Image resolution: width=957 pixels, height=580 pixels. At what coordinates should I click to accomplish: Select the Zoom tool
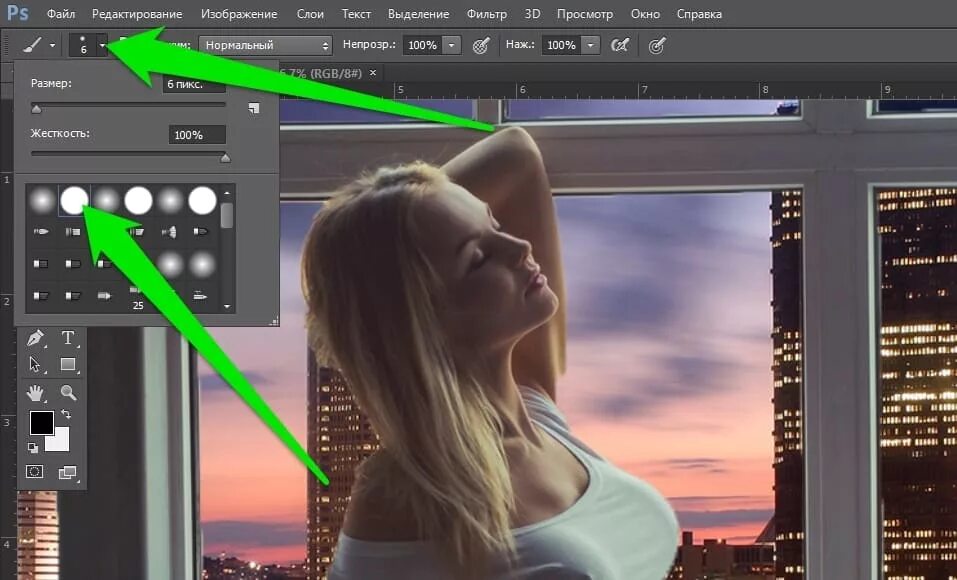pos(68,393)
